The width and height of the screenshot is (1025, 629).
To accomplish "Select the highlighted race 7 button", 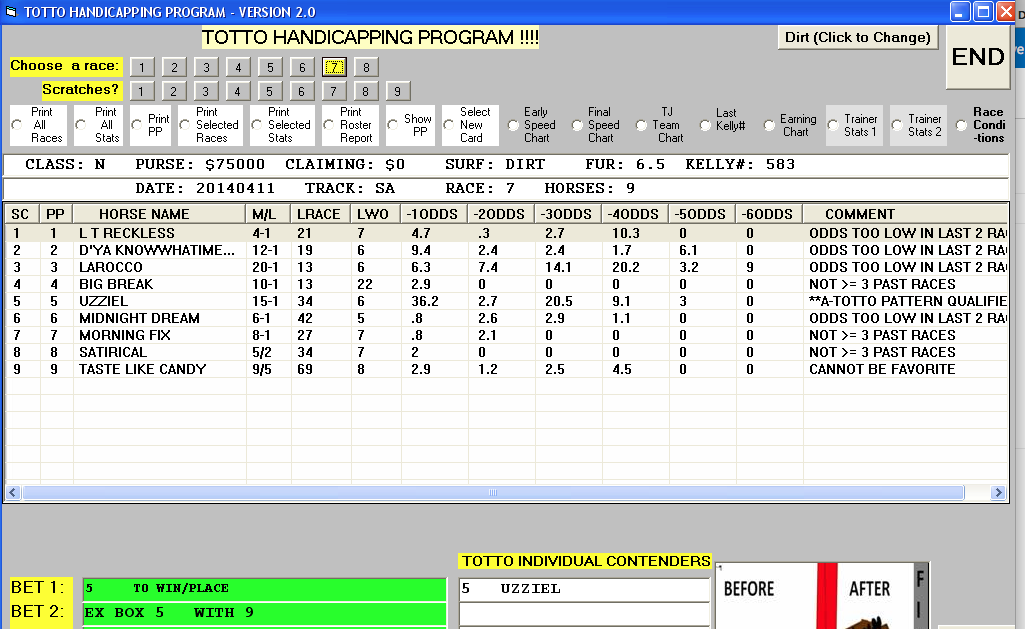I will coord(334,67).
